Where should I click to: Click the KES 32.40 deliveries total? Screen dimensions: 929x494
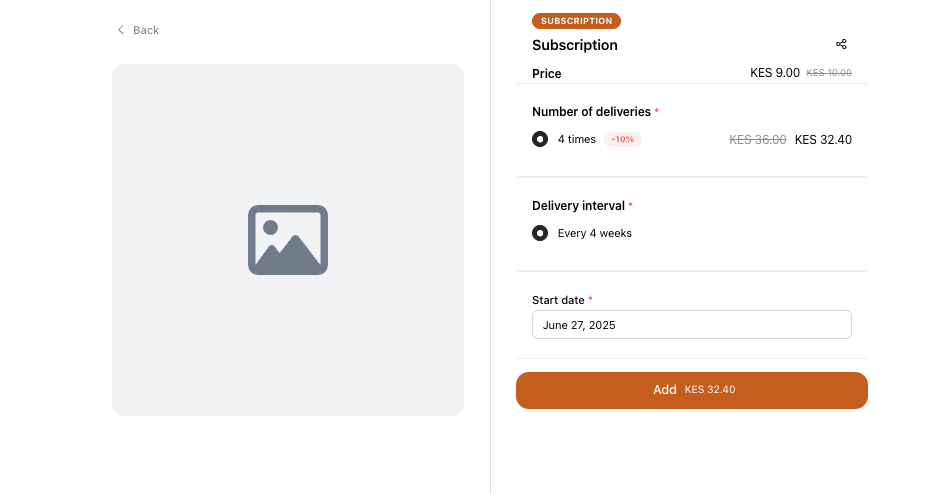click(x=823, y=140)
